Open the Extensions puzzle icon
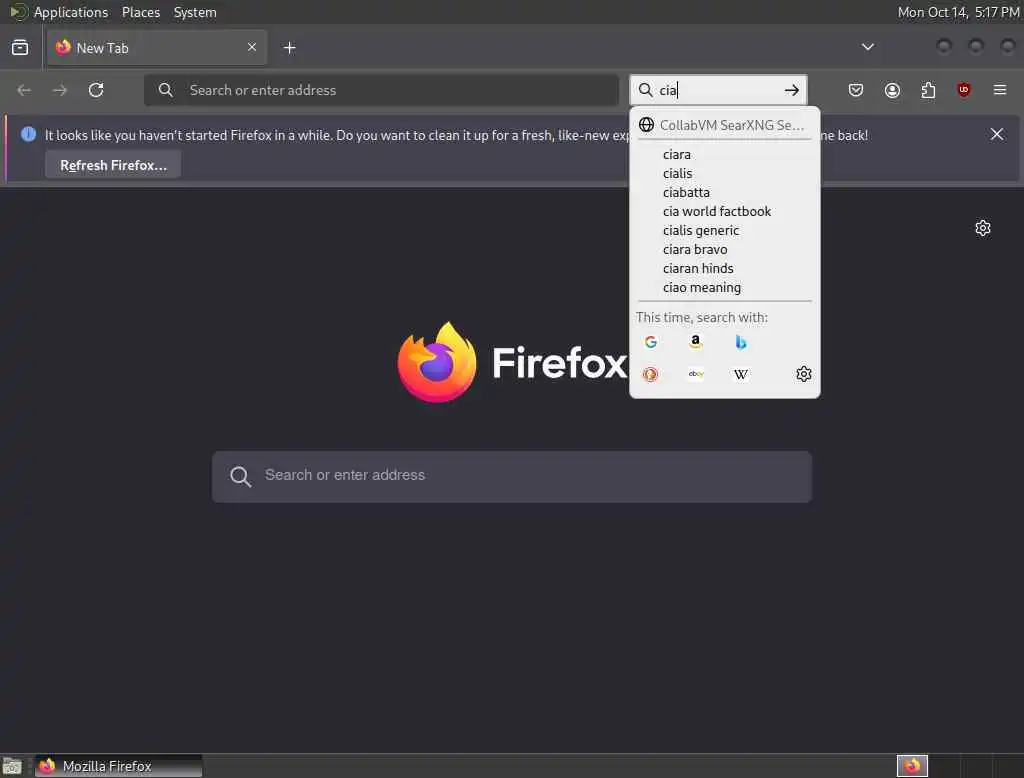 coord(928,90)
